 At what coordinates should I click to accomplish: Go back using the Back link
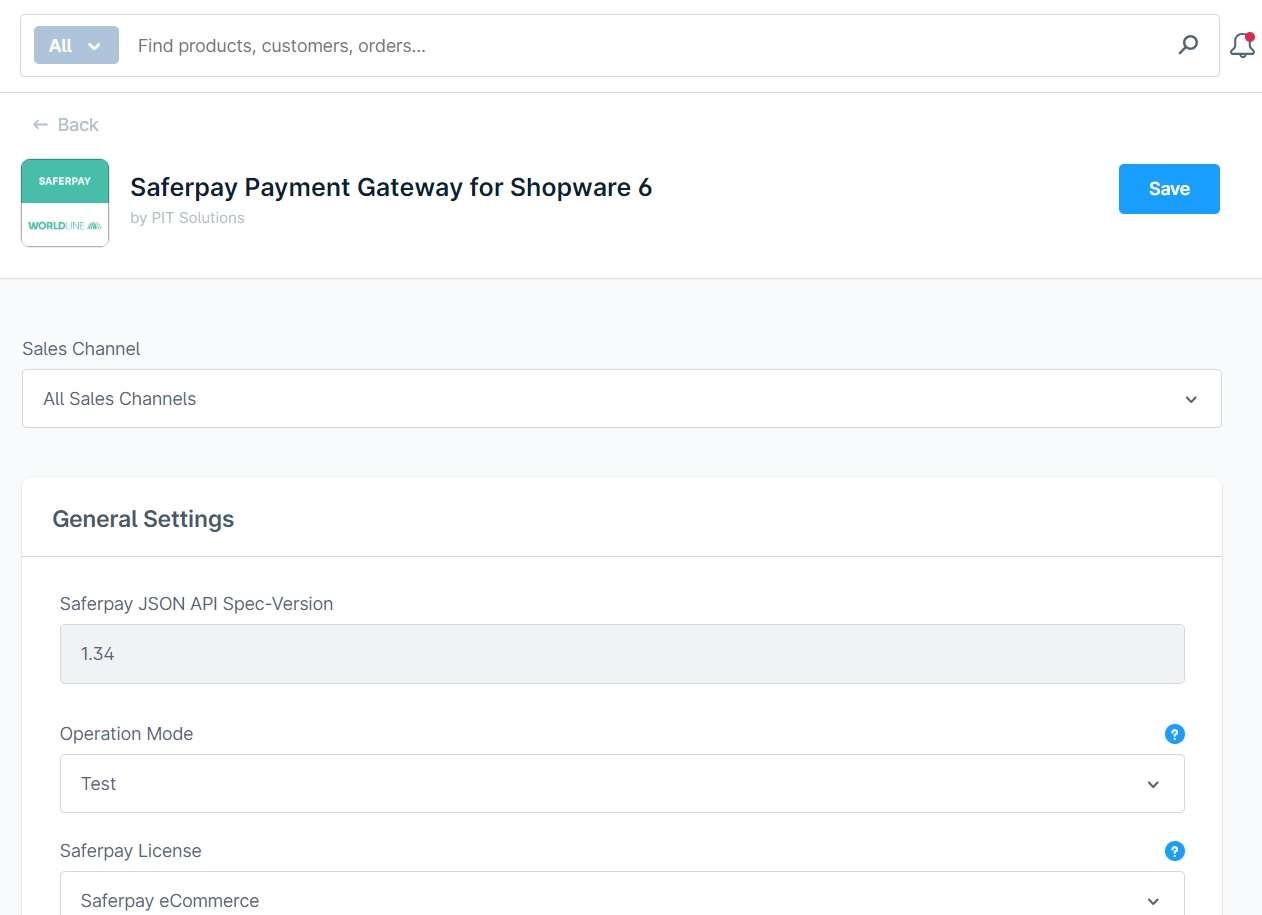tap(66, 125)
